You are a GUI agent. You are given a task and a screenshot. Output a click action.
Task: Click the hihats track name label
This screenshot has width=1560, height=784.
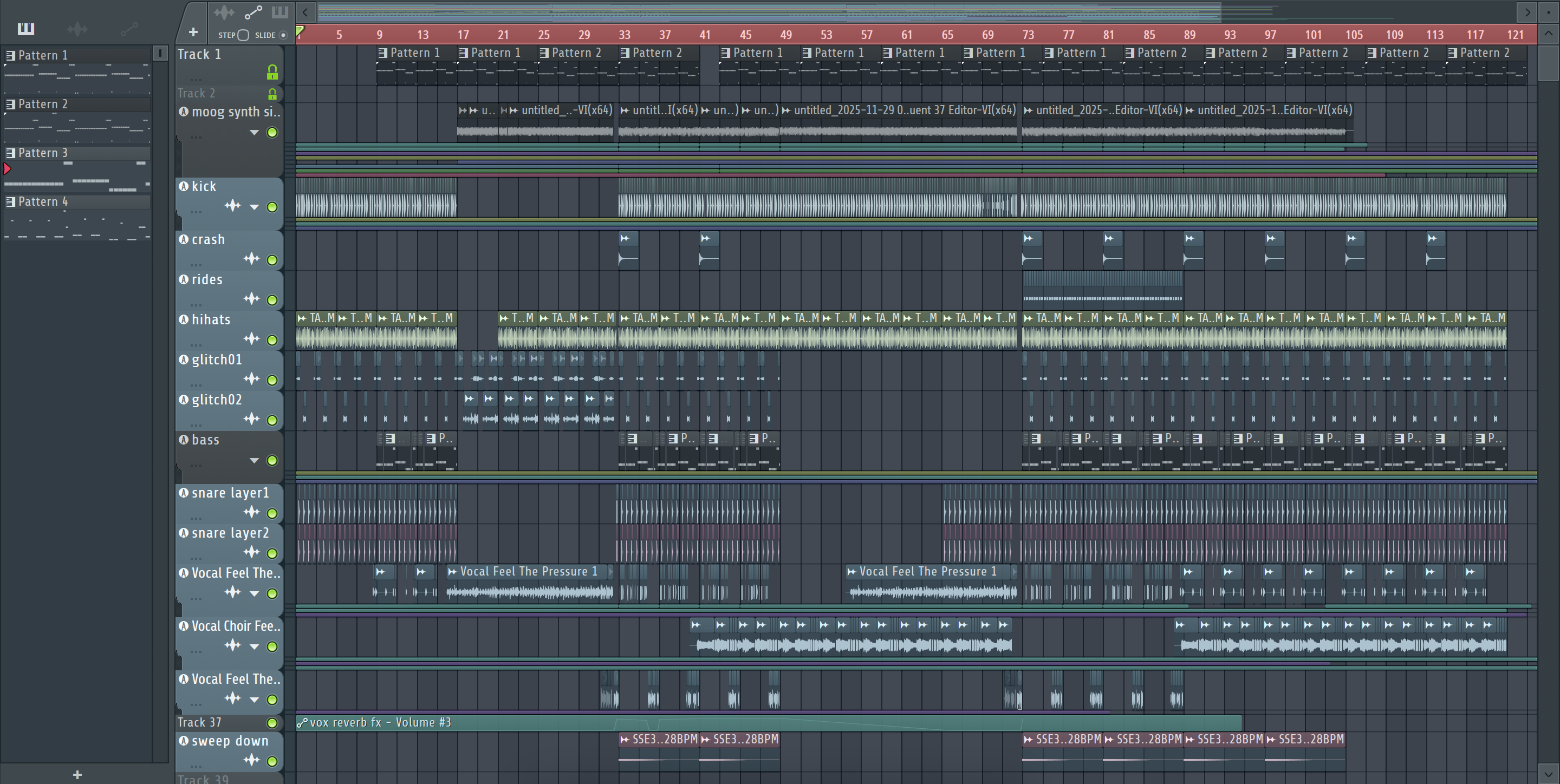[x=211, y=319]
